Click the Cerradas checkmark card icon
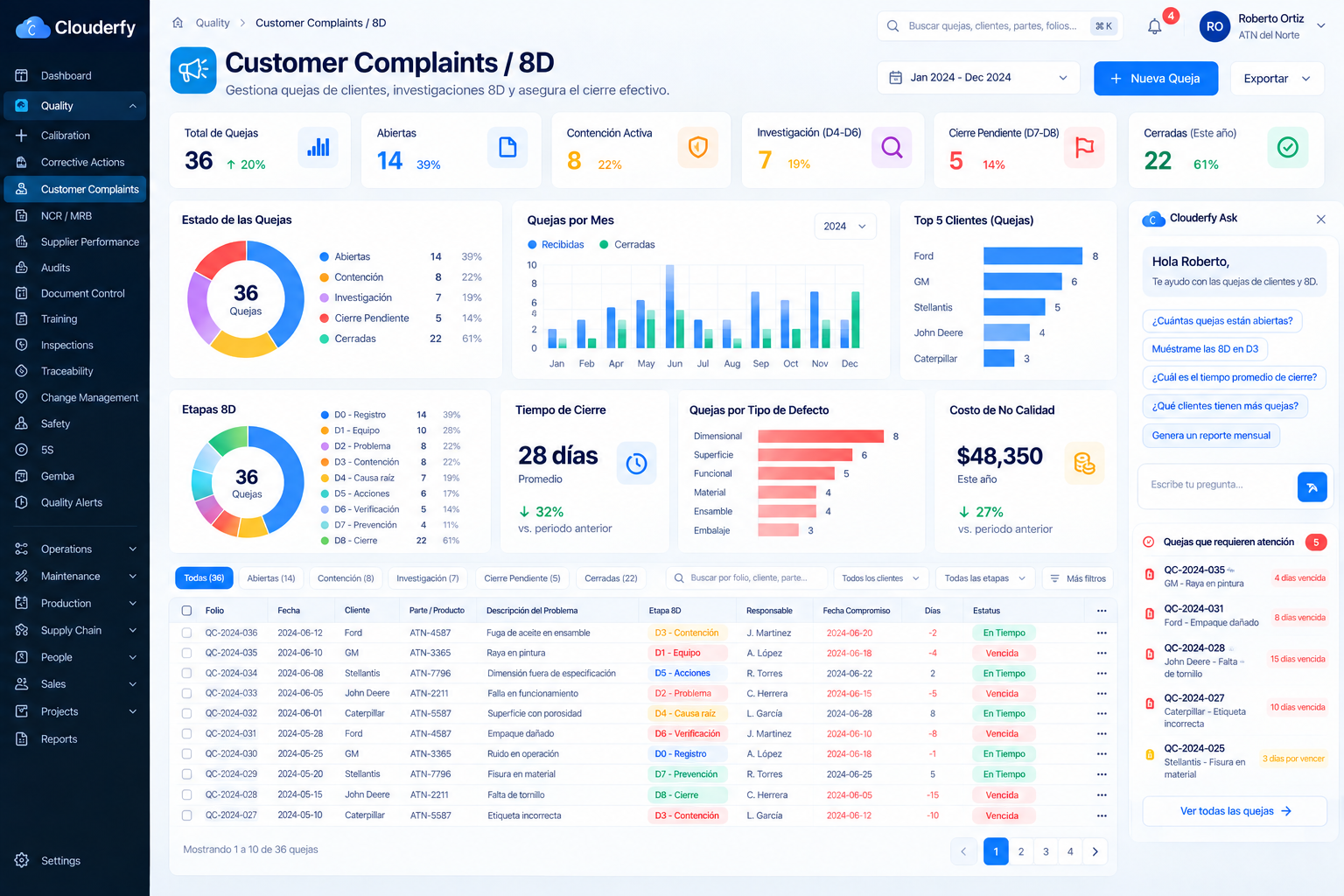 (1287, 147)
